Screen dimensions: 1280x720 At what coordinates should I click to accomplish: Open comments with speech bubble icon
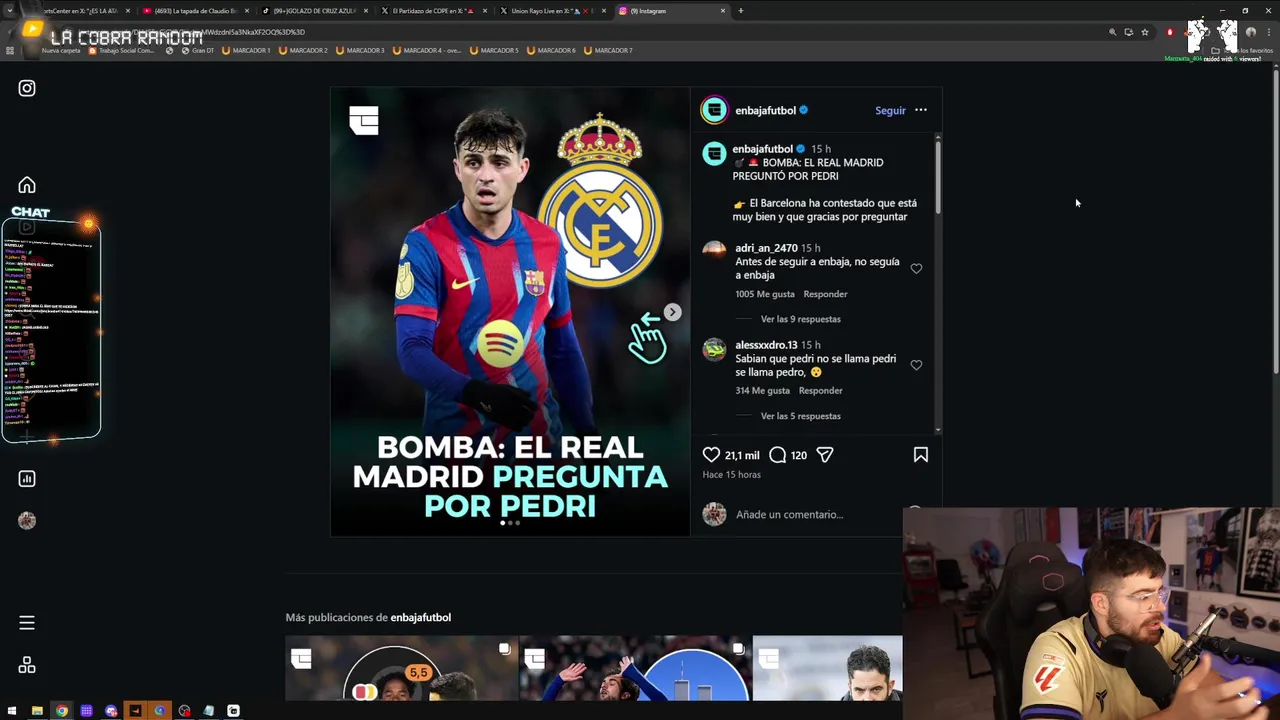click(778, 455)
